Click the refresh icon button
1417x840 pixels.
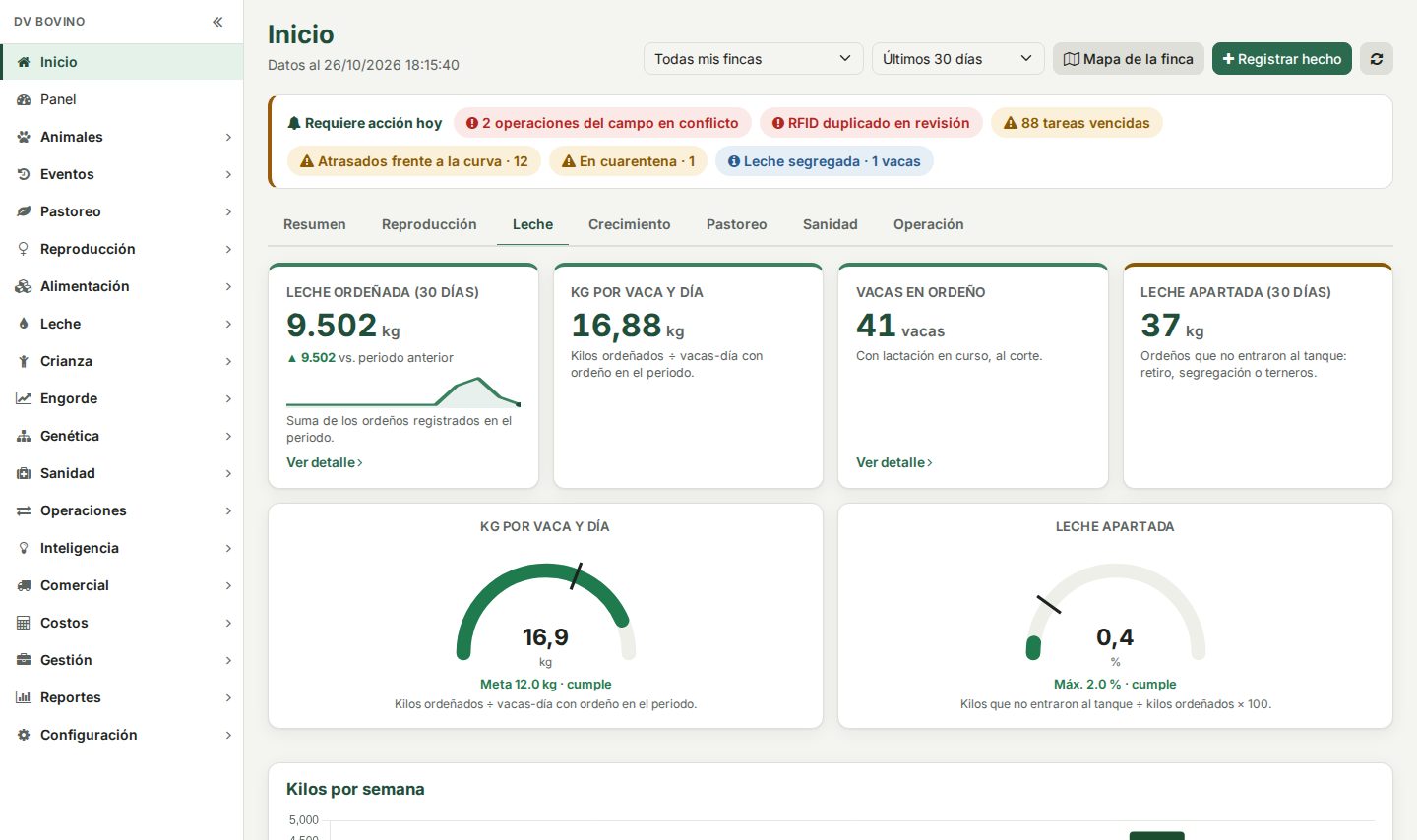tap(1377, 59)
